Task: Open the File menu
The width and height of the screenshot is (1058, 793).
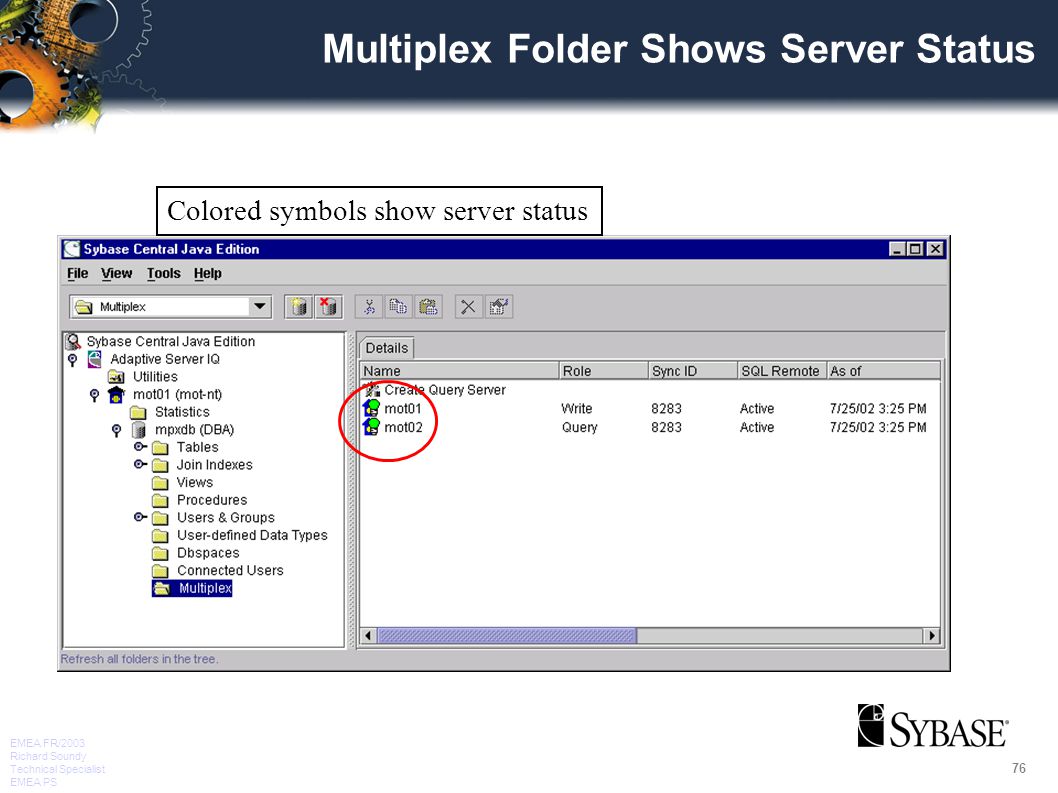Action: coord(78,273)
